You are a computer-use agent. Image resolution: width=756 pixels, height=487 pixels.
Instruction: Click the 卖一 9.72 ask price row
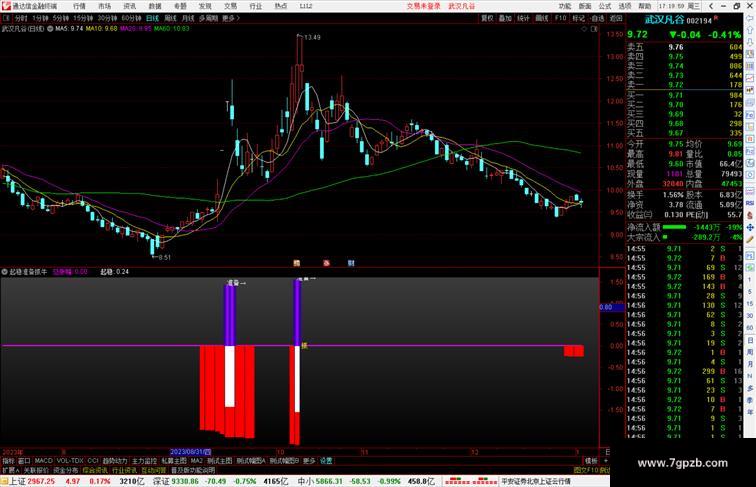coord(685,85)
